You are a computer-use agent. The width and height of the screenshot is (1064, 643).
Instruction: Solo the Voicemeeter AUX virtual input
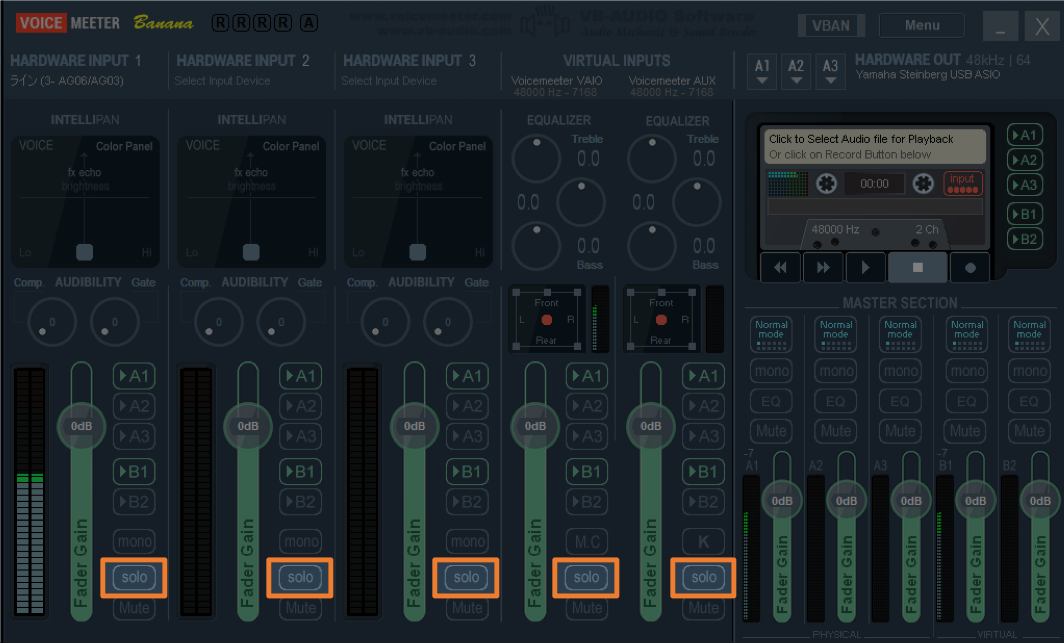(704, 577)
